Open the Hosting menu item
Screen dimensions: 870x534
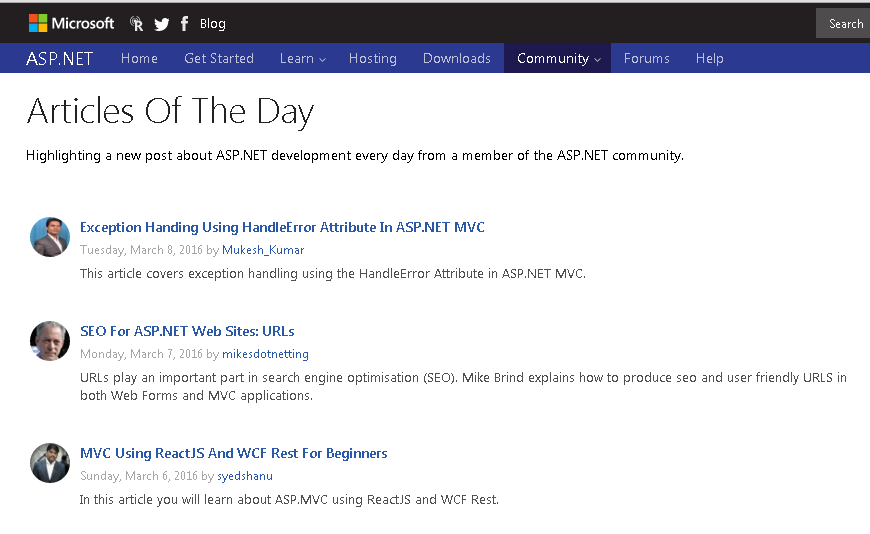point(373,58)
